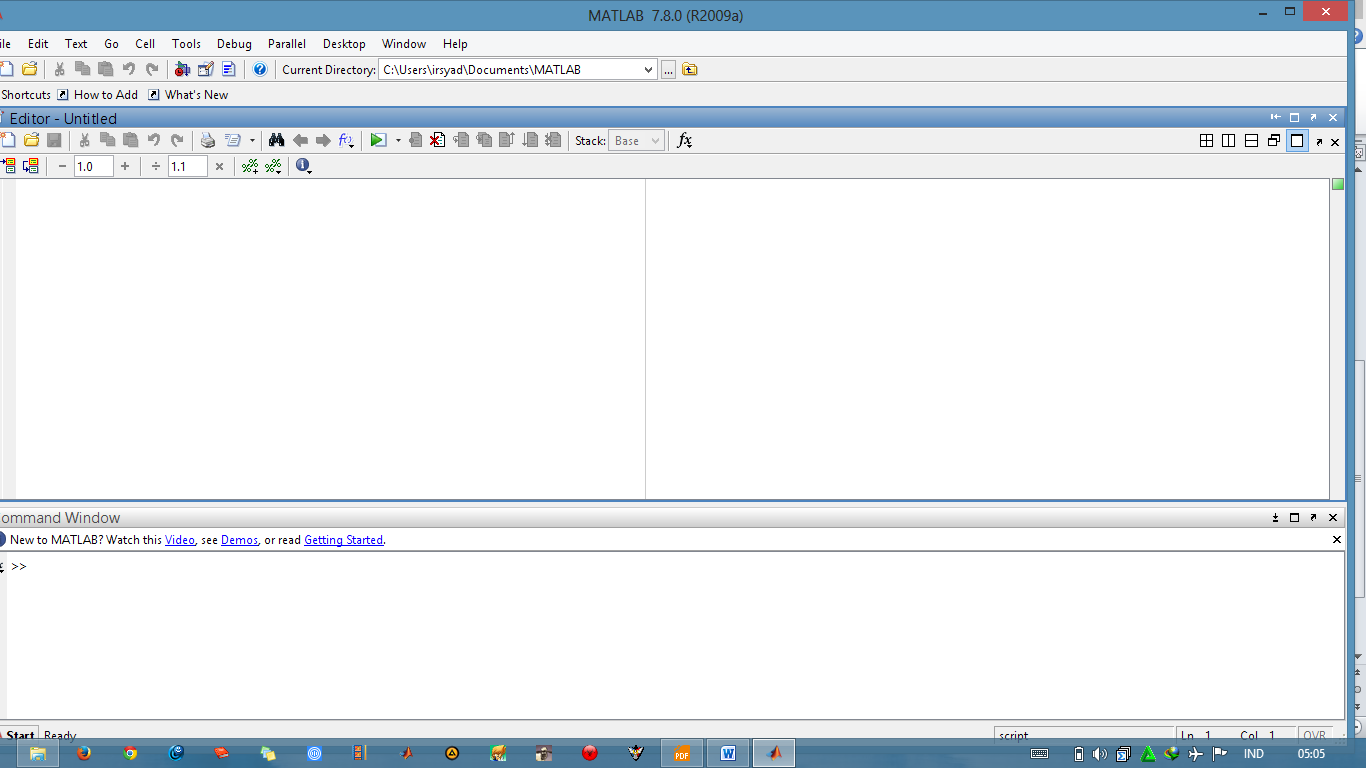Click the debug Step Out icon
1366x768 pixels.
(x=507, y=140)
